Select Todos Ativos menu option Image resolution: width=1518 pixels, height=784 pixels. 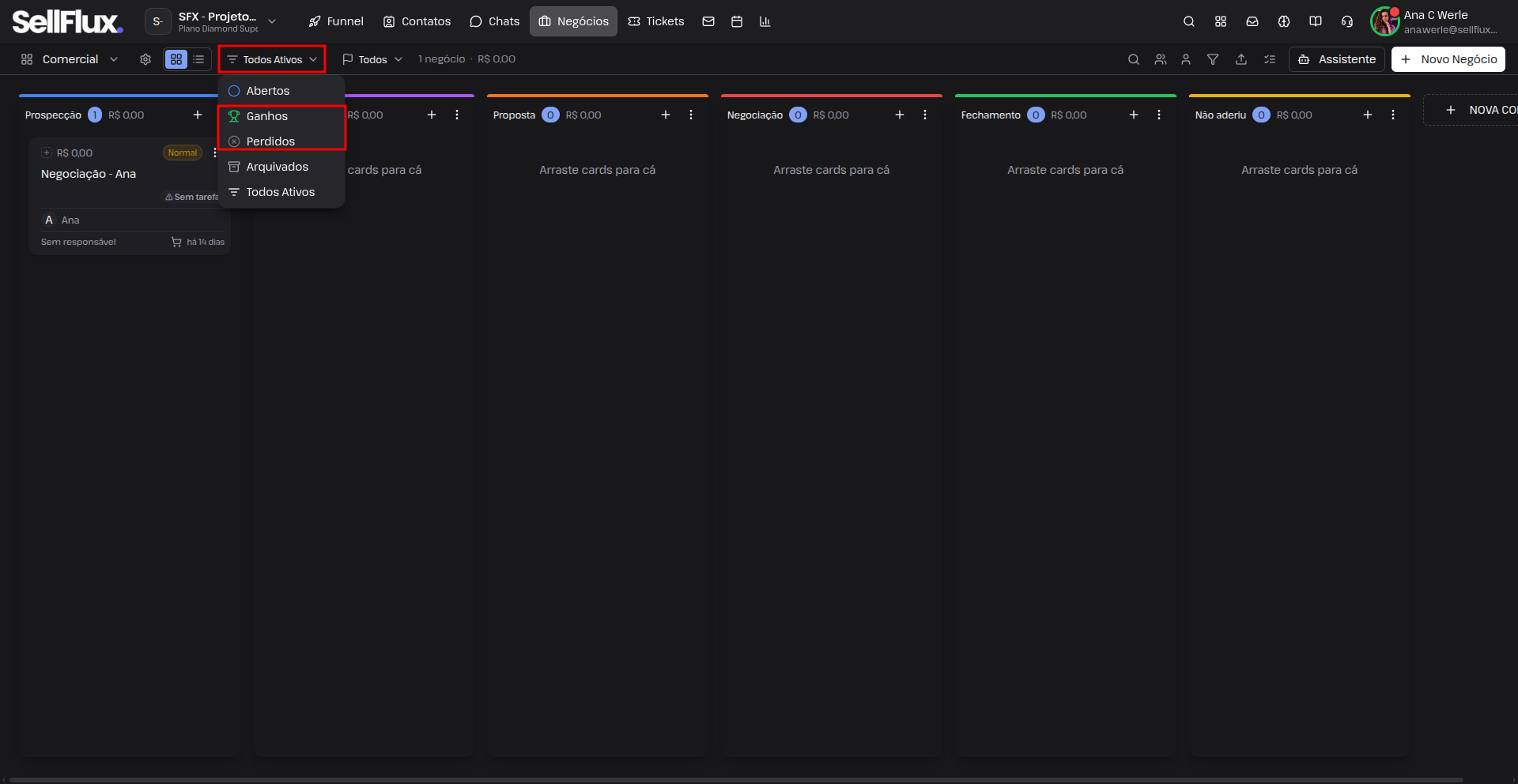click(x=281, y=192)
